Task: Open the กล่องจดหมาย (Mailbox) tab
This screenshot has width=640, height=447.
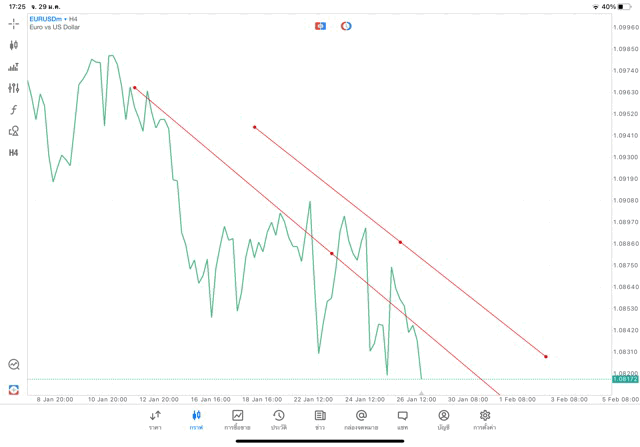Action: tap(361, 419)
